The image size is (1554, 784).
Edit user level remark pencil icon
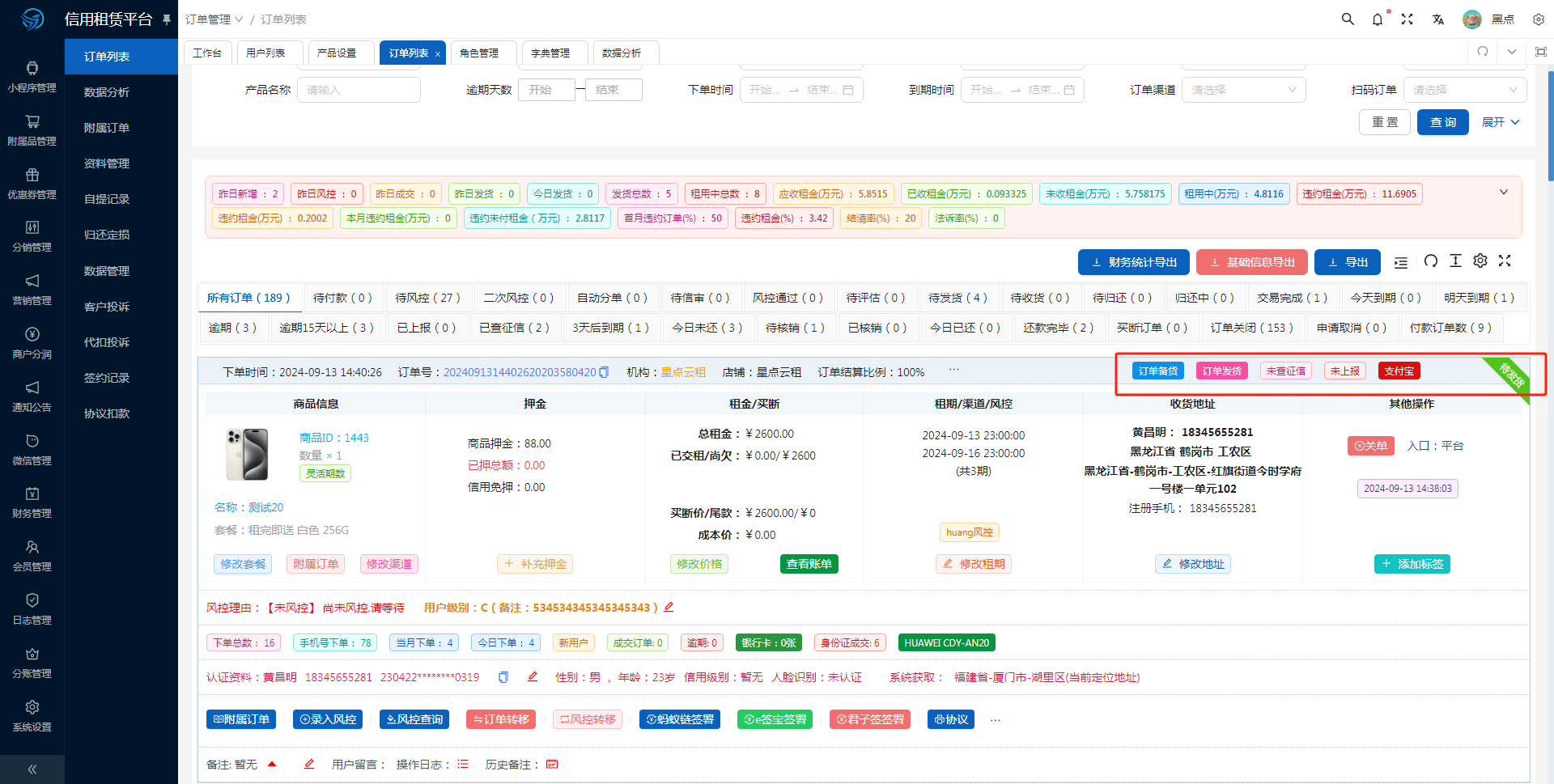coord(669,607)
